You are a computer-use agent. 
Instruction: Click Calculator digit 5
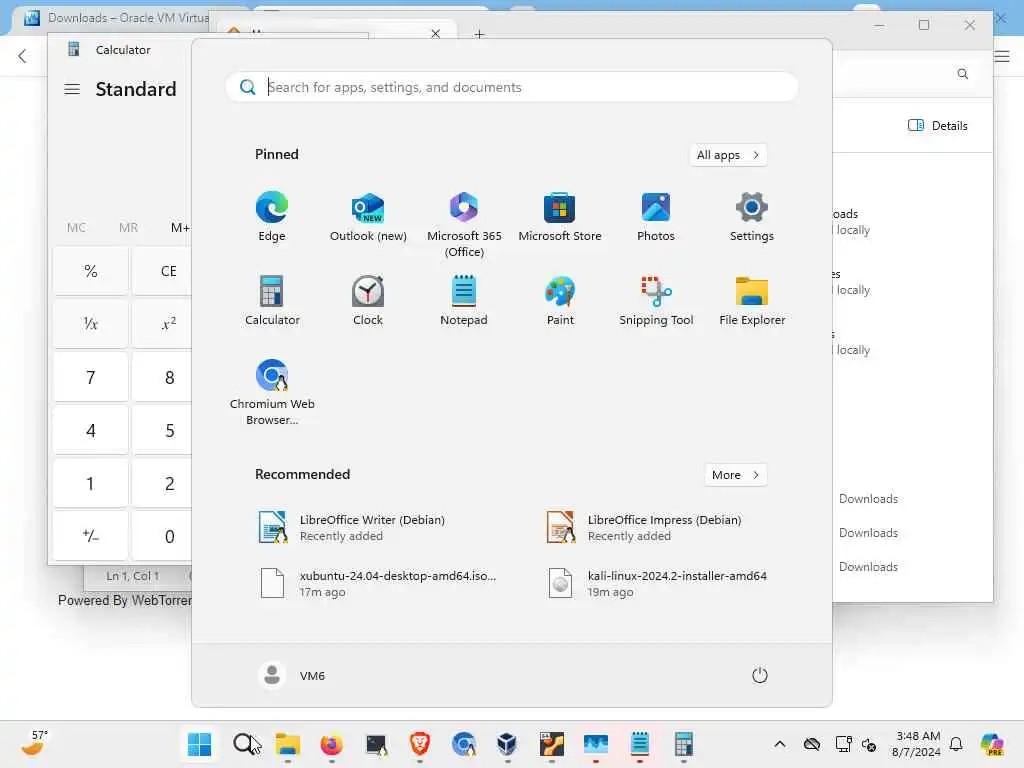click(x=162, y=430)
